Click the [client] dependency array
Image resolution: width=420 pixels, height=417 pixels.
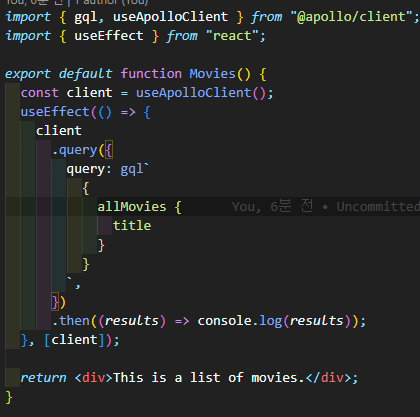[74, 340]
